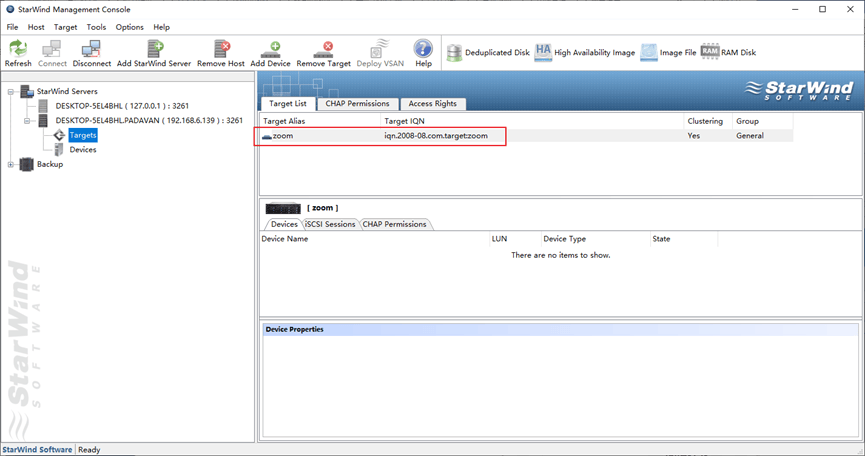The image size is (865, 456).
Task: Open the File menu
Action: (12, 27)
